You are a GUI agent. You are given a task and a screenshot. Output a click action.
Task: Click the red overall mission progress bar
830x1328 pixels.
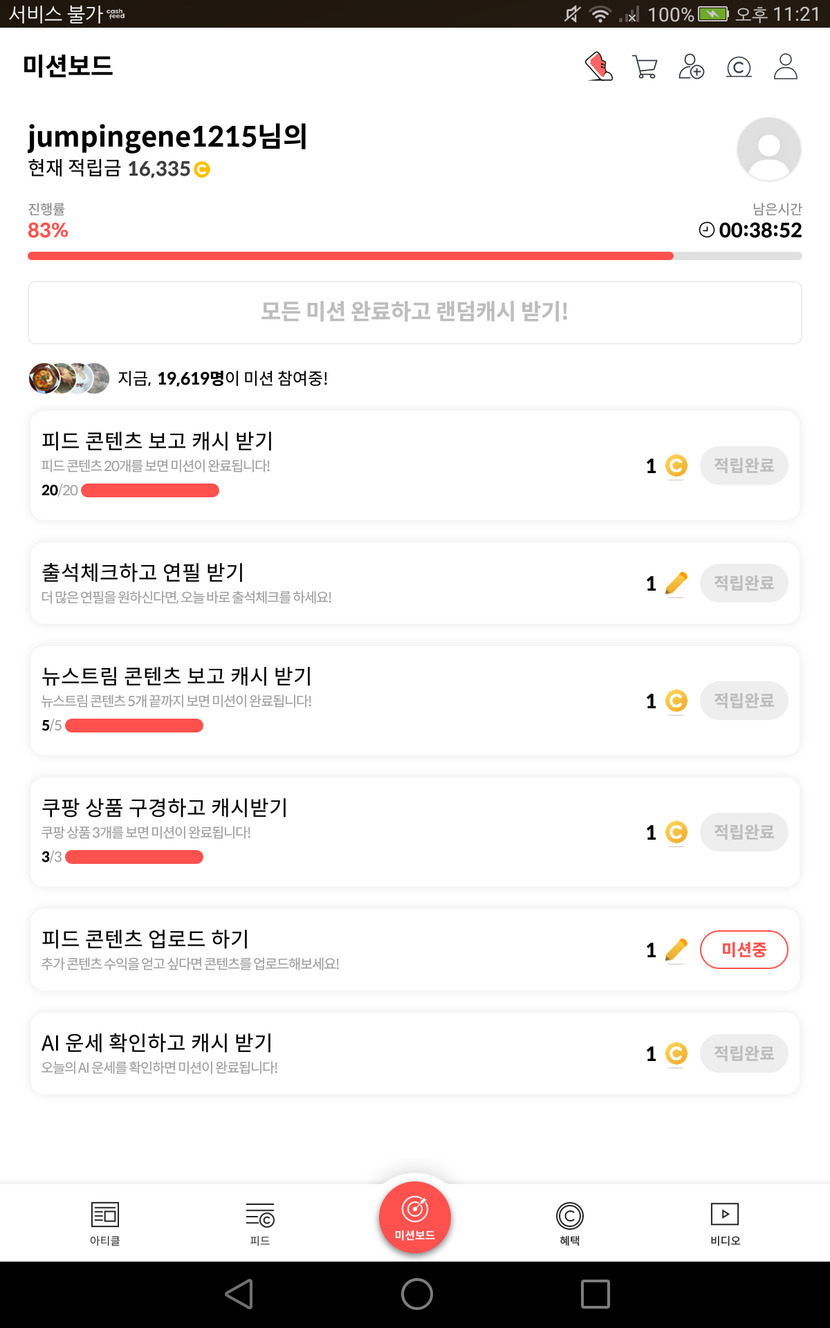tap(350, 256)
